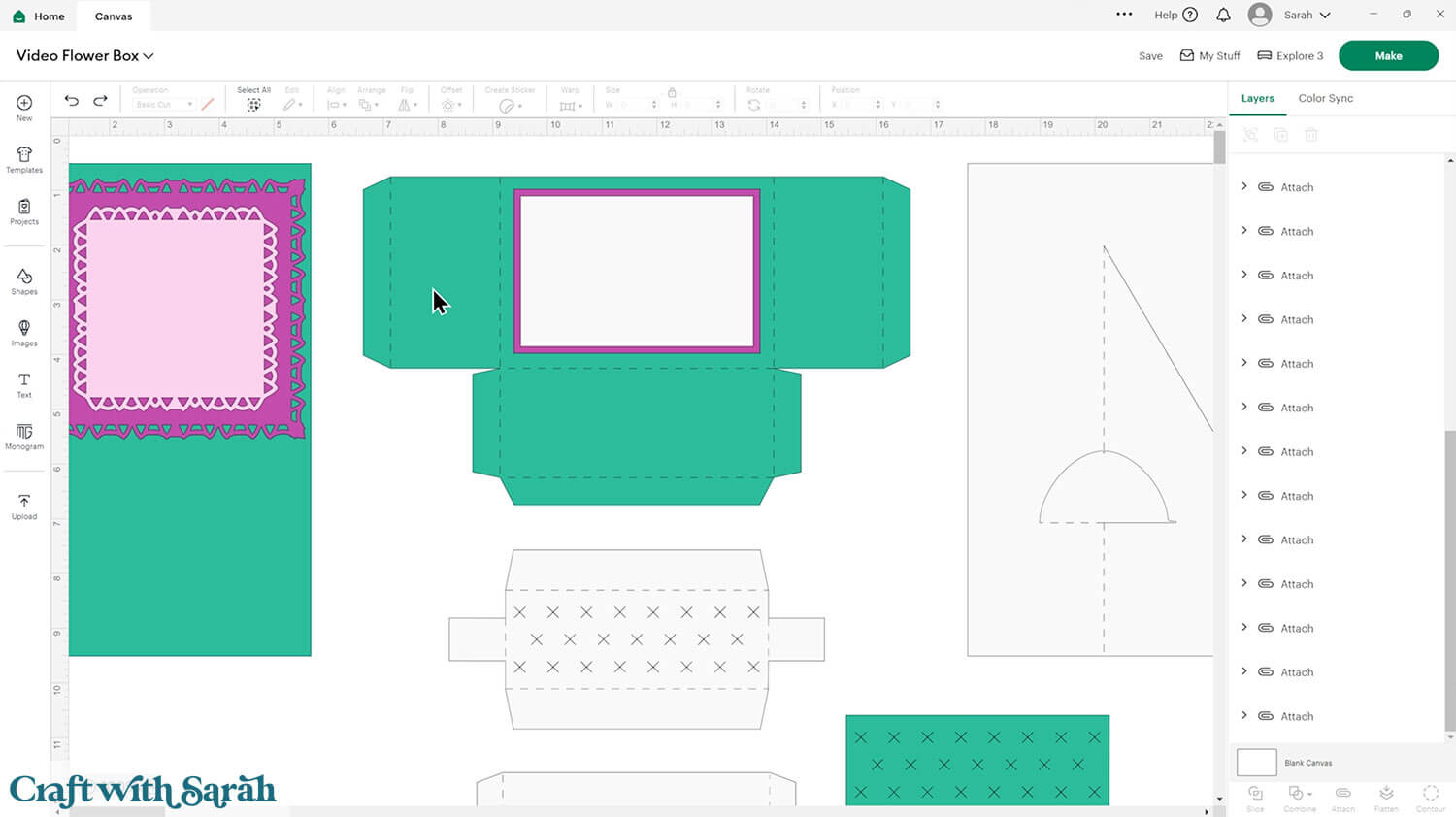1456x817 pixels.
Task: Toggle the size aspect ratio lock
Action: (x=672, y=92)
